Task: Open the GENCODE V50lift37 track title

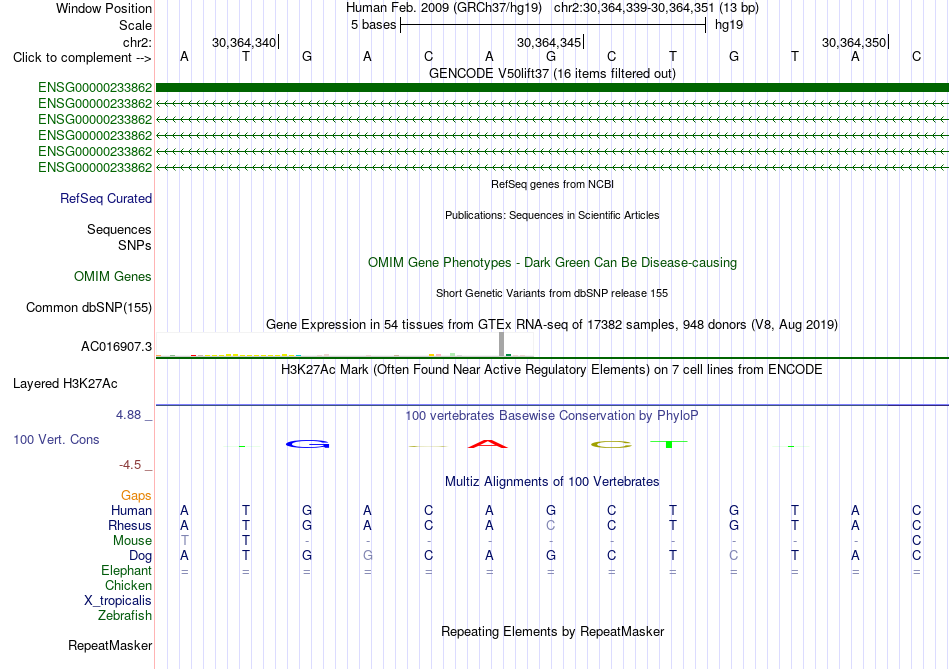Action: pyautogui.click(x=552, y=73)
